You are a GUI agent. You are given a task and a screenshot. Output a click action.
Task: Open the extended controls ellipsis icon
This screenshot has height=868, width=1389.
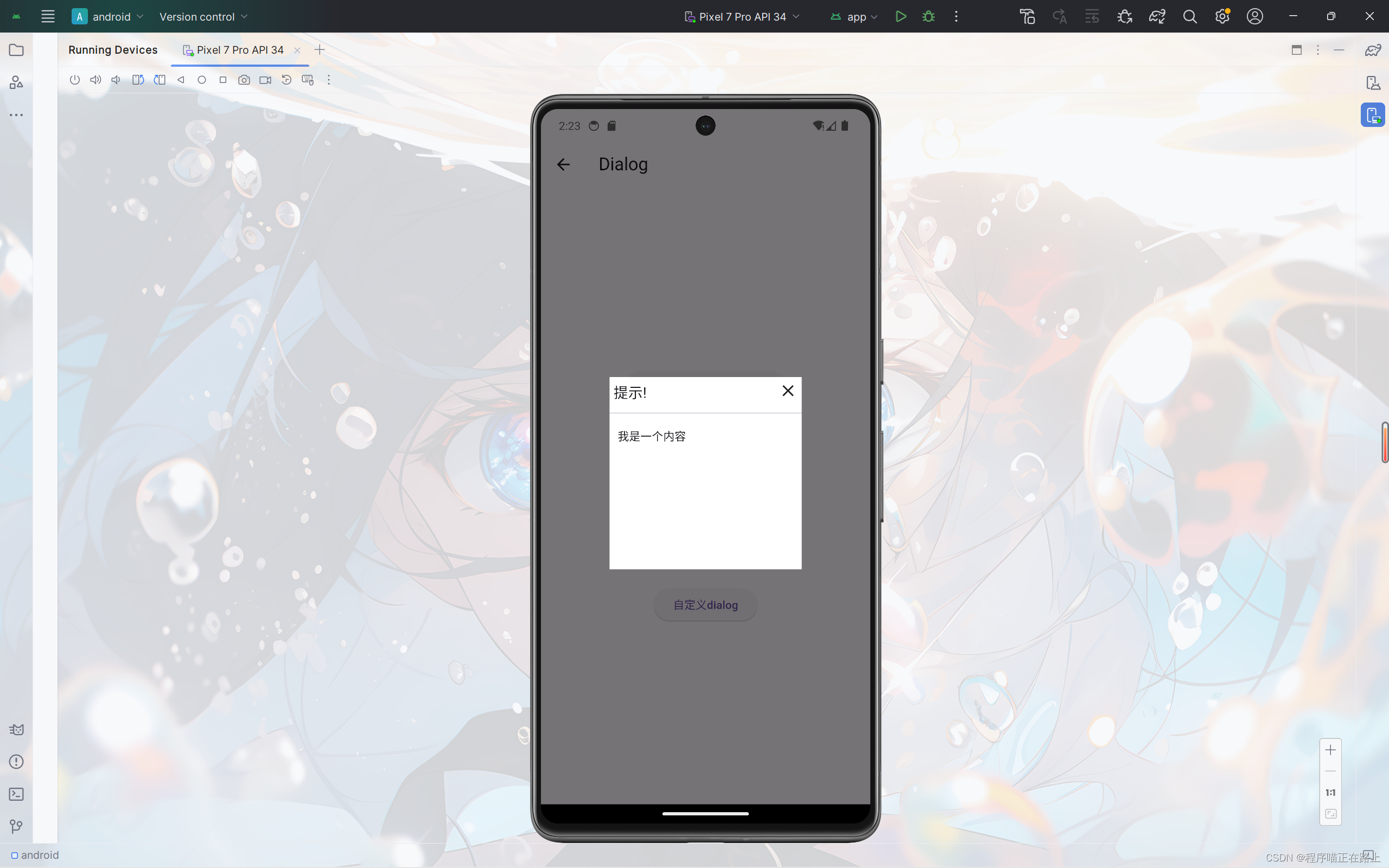(x=329, y=80)
